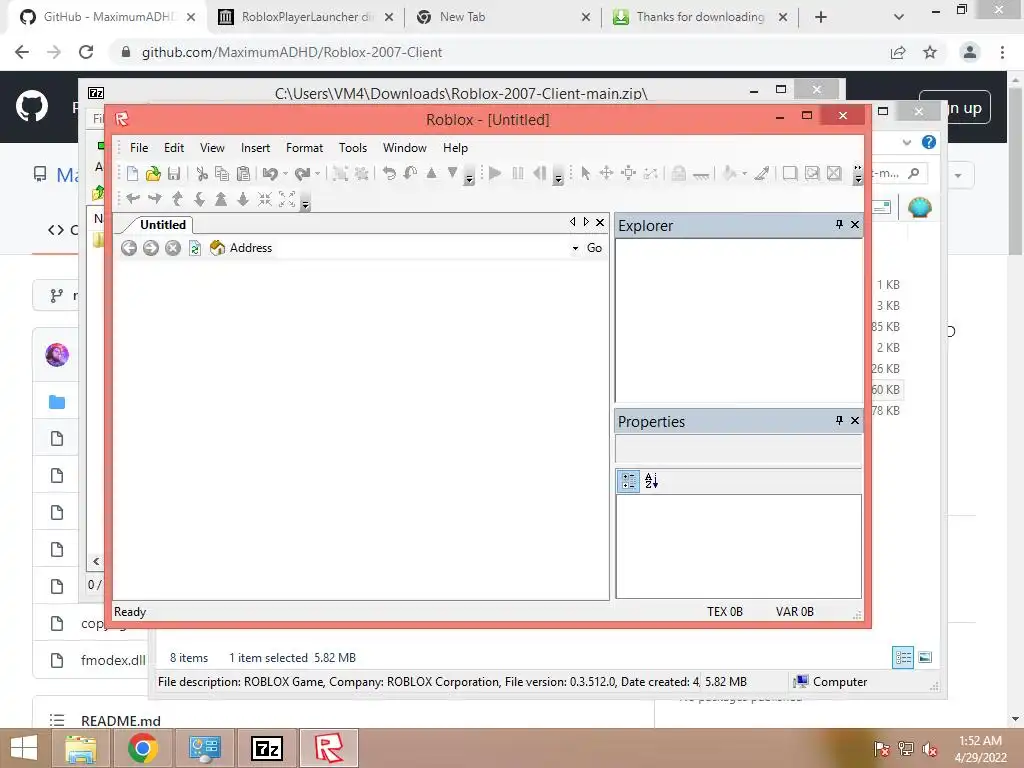The width and height of the screenshot is (1024, 768).
Task: Toggle Alphabetical A-Z sort in Properties
Action: (652, 481)
